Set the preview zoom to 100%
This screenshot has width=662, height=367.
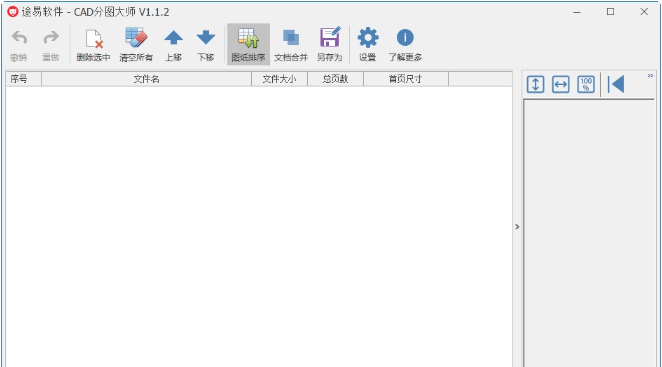pyautogui.click(x=586, y=84)
